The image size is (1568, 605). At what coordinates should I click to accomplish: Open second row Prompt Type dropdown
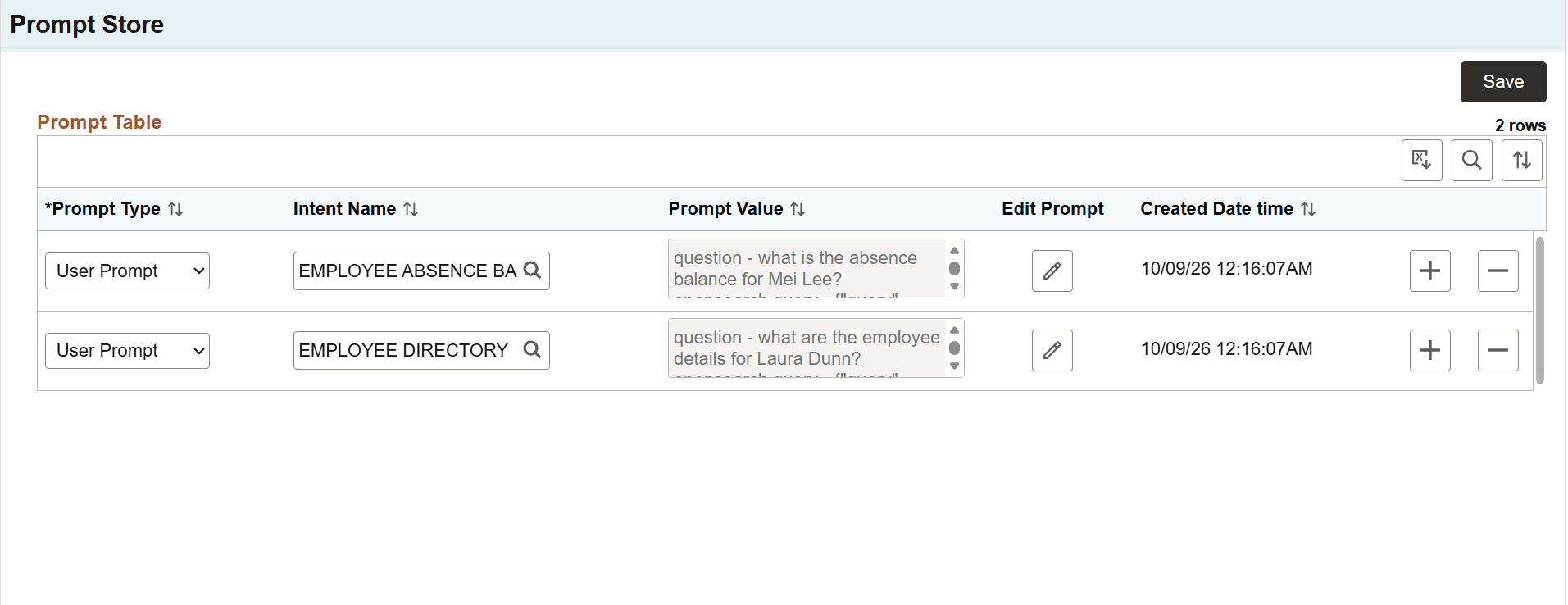[x=127, y=350]
